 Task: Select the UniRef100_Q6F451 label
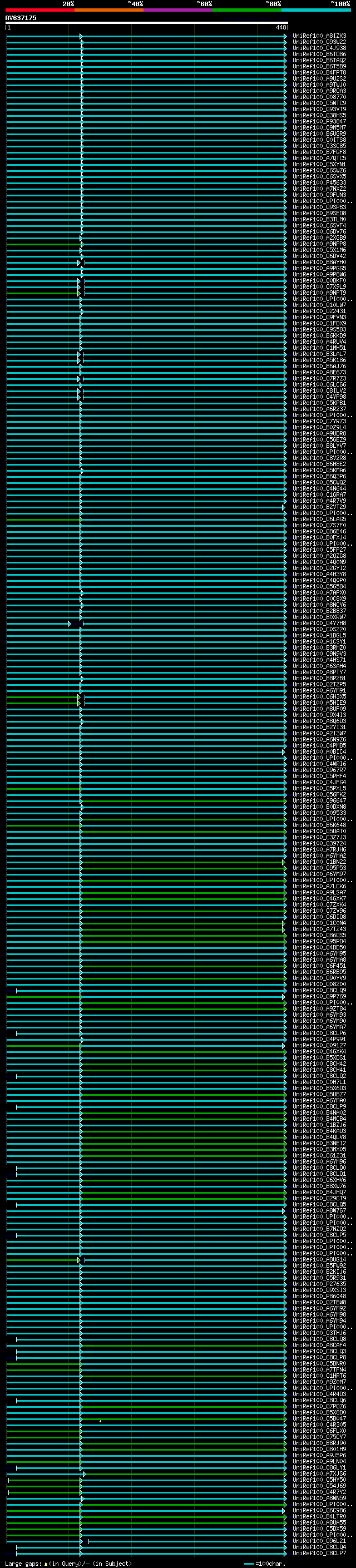click(x=319, y=966)
